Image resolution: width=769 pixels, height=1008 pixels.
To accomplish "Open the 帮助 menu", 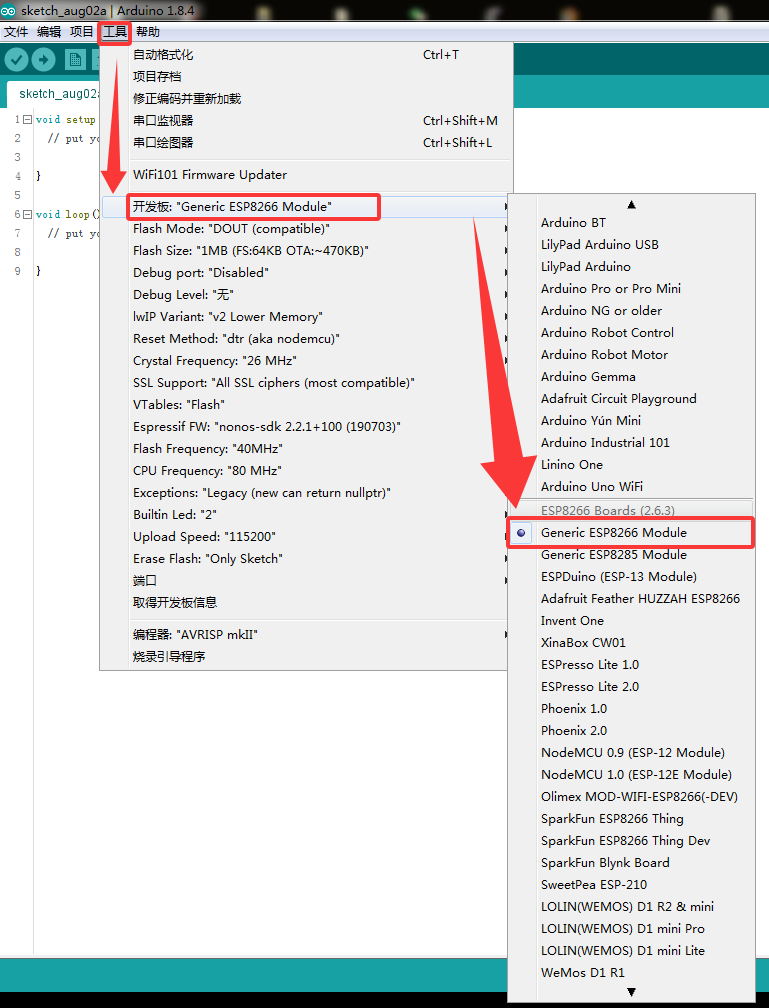I will [x=148, y=32].
